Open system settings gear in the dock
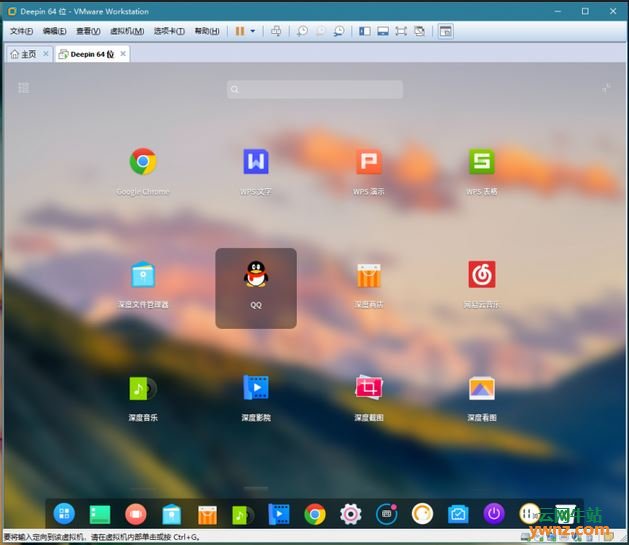Screen dimensions: 629x545 pos(351,514)
